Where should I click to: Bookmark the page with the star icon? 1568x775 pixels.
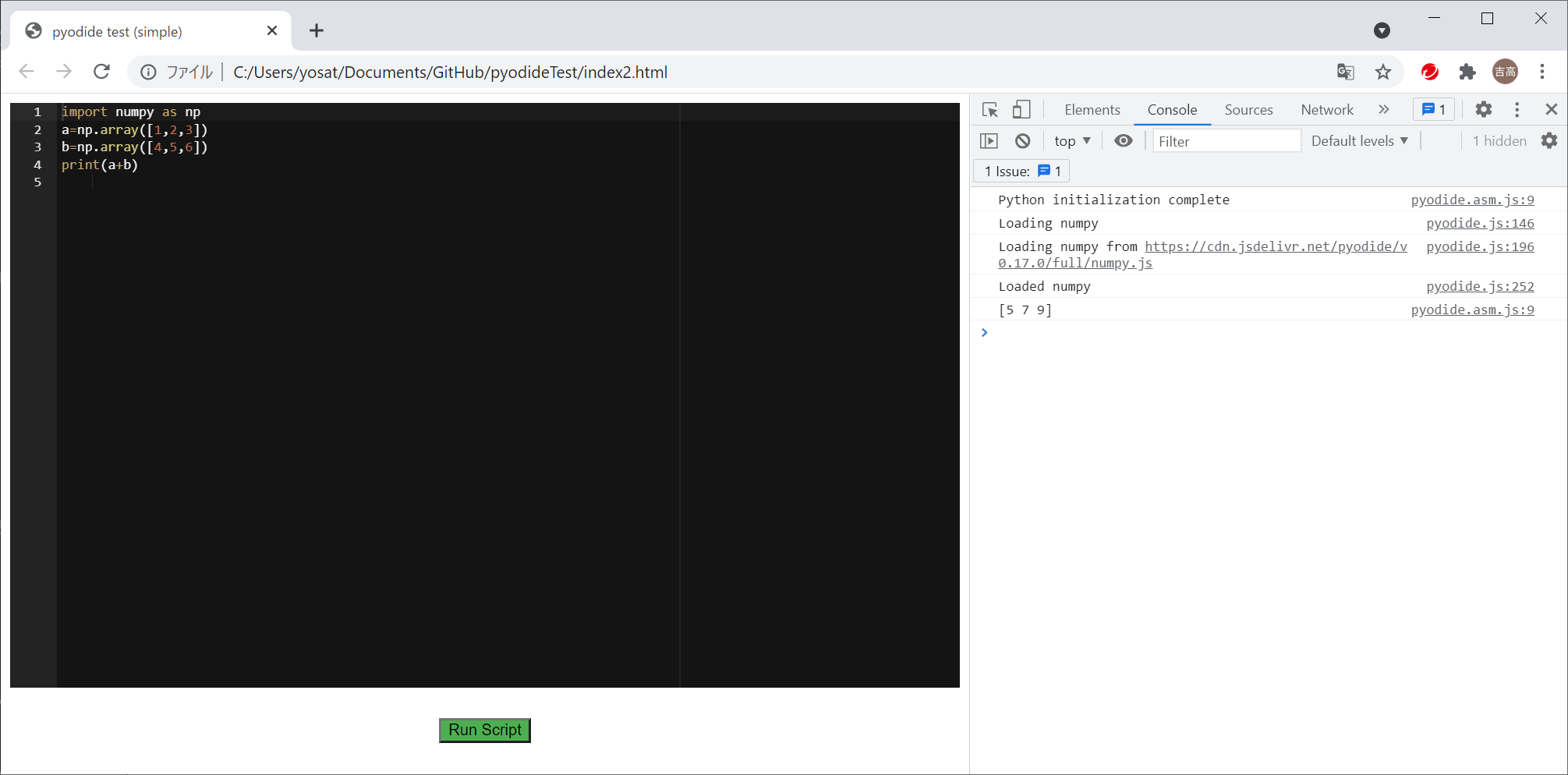pyautogui.click(x=1383, y=72)
